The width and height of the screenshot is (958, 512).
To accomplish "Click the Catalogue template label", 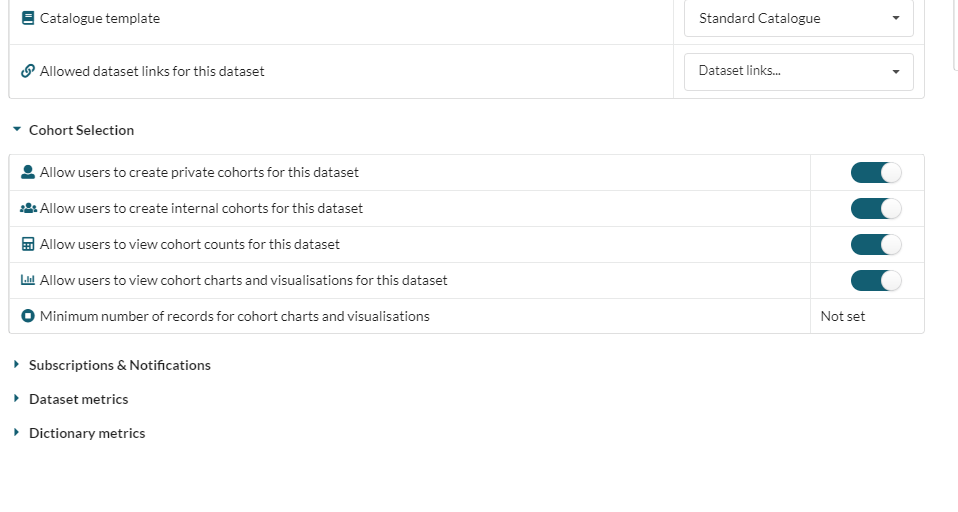I will coord(99,18).
